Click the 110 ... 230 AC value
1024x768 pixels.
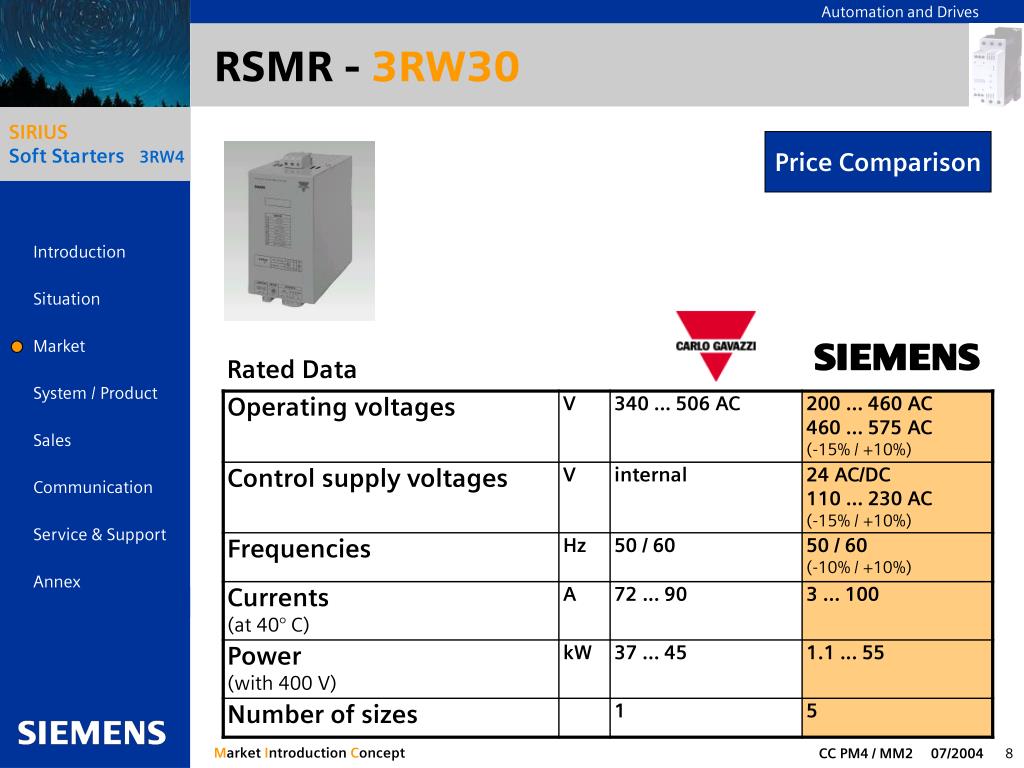point(869,499)
